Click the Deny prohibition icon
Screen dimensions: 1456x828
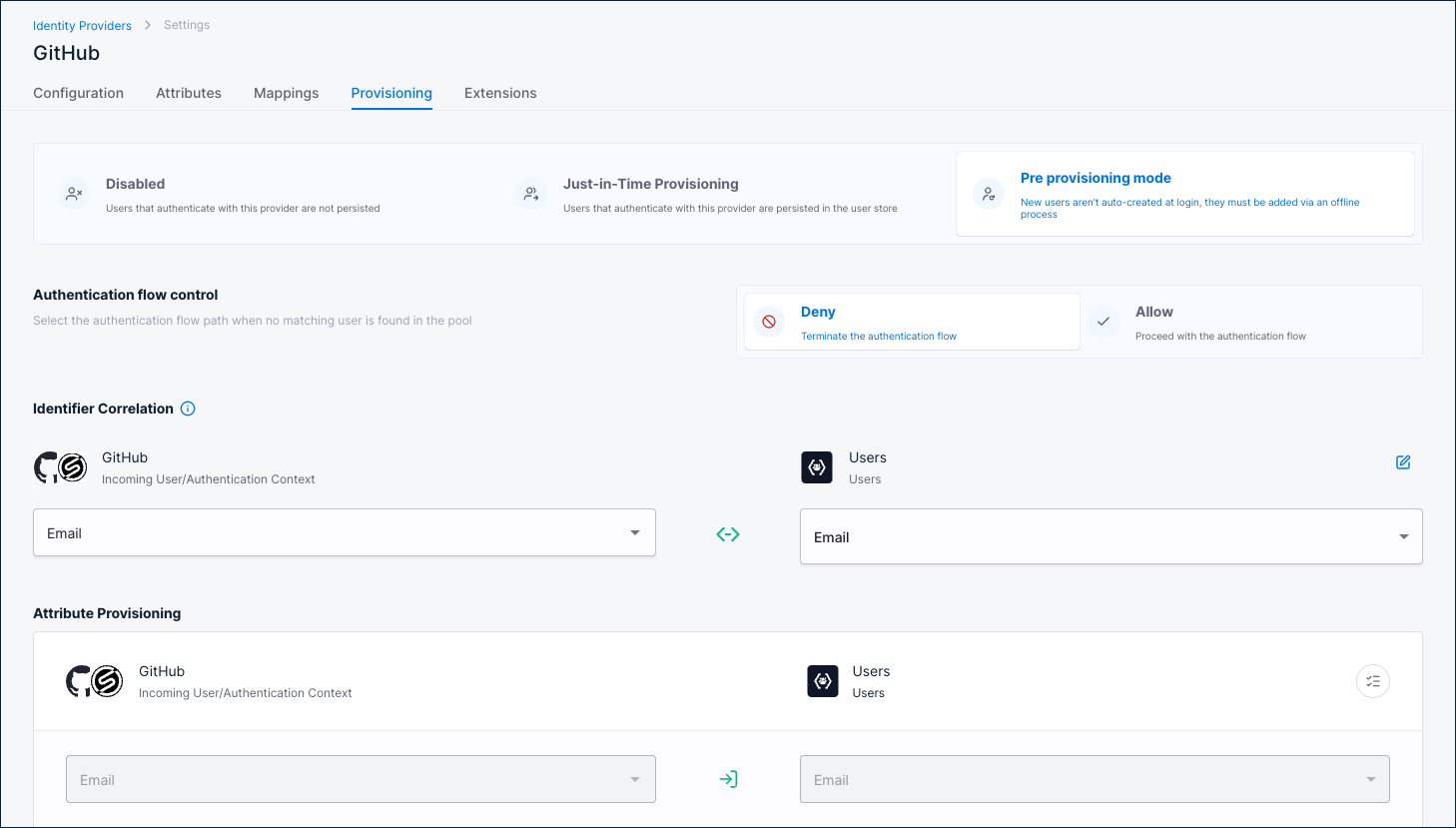pos(766,322)
